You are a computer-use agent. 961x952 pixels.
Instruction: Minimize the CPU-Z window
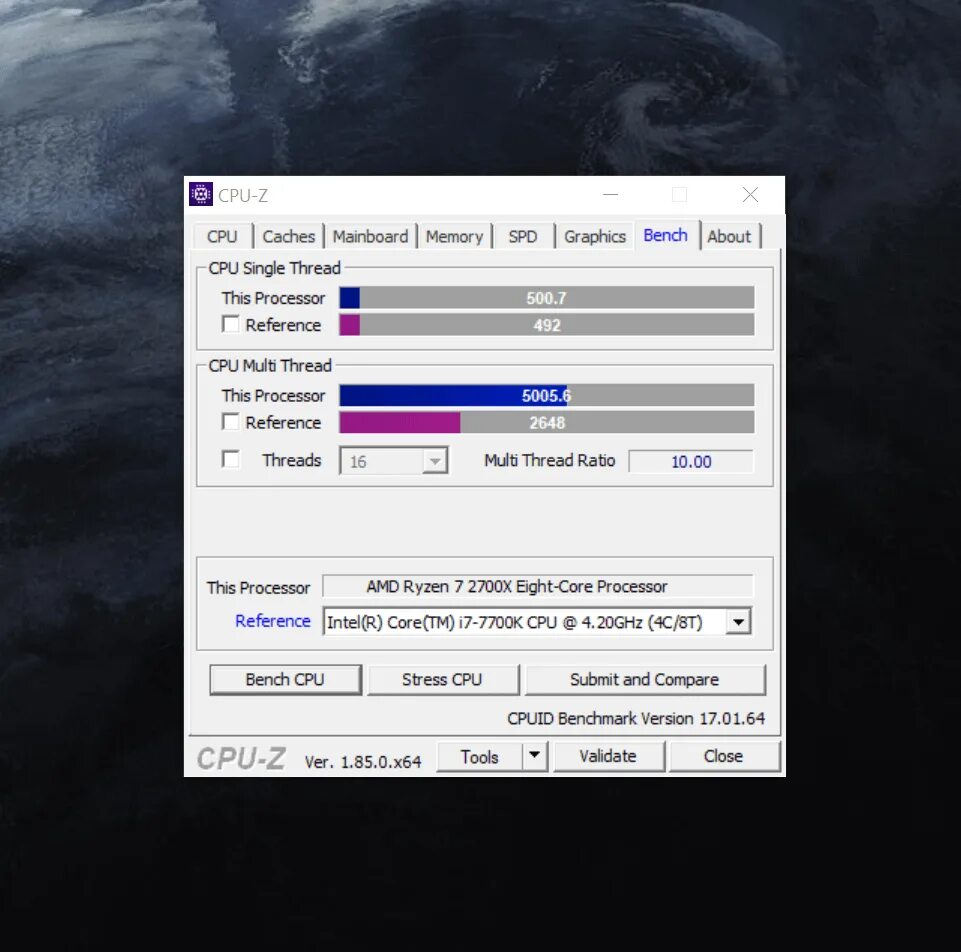tap(610, 195)
